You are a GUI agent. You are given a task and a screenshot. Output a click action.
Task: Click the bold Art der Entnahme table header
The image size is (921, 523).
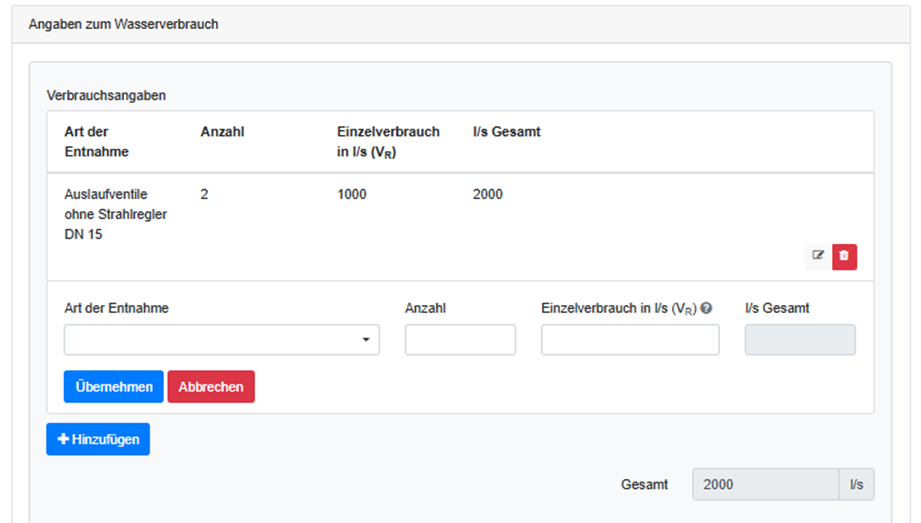[97, 142]
